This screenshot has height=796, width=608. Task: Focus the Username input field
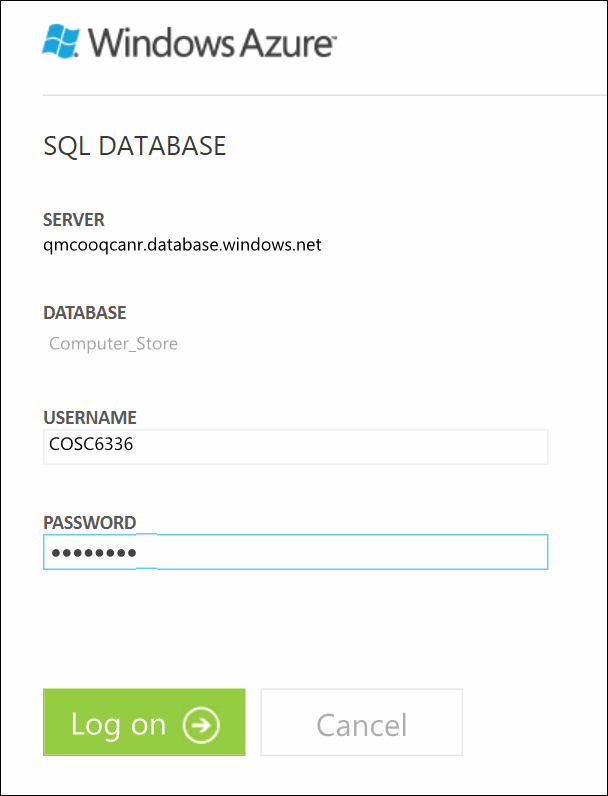[x=295, y=447]
